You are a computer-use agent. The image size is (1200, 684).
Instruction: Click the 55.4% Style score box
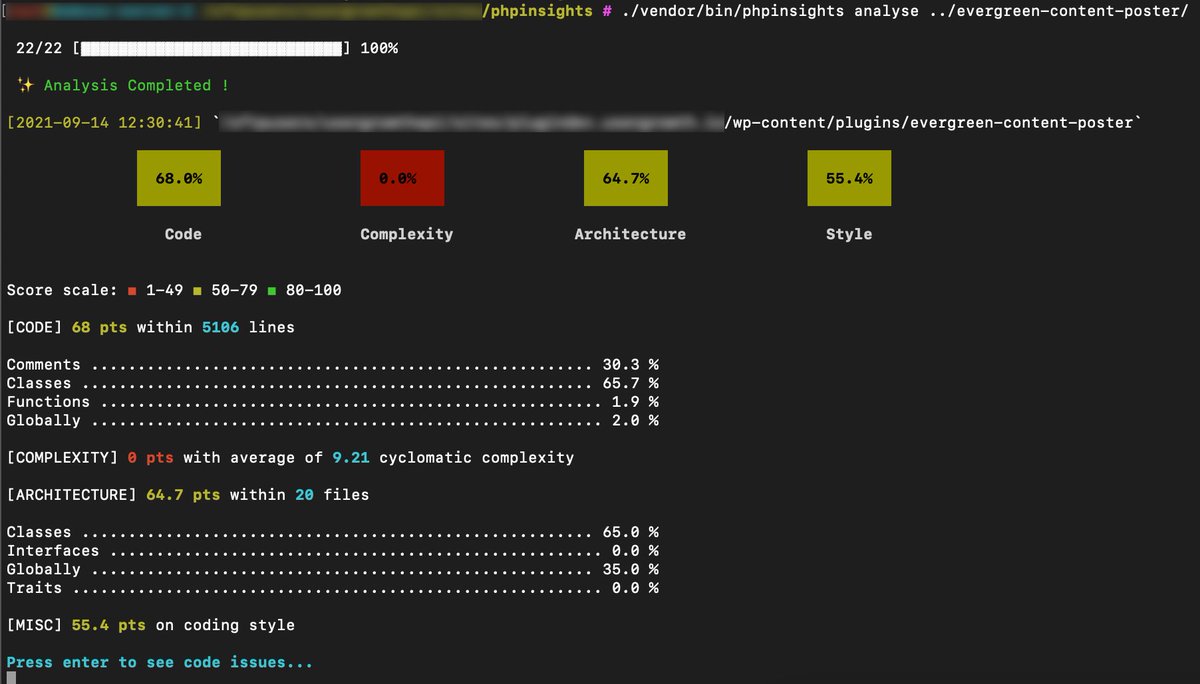coord(849,178)
